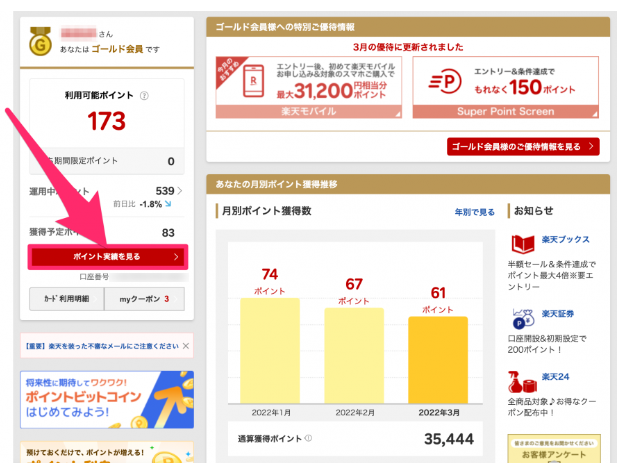Open the 楽天モバイル 31,200 offer banner
The image size is (626, 463).
coord(309,87)
